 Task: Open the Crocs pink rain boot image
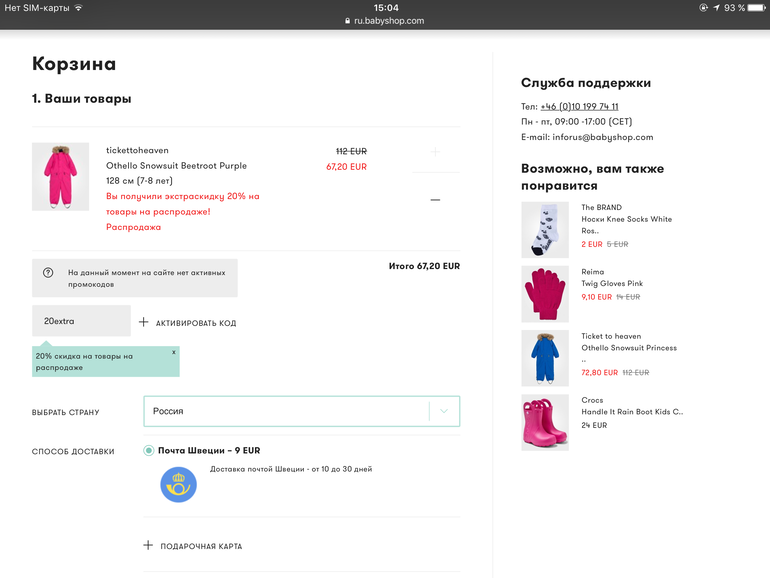tap(545, 422)
